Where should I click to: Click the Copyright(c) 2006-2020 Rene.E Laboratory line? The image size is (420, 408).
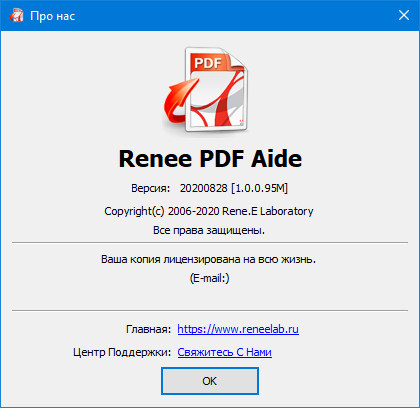[x=209, y=211]
